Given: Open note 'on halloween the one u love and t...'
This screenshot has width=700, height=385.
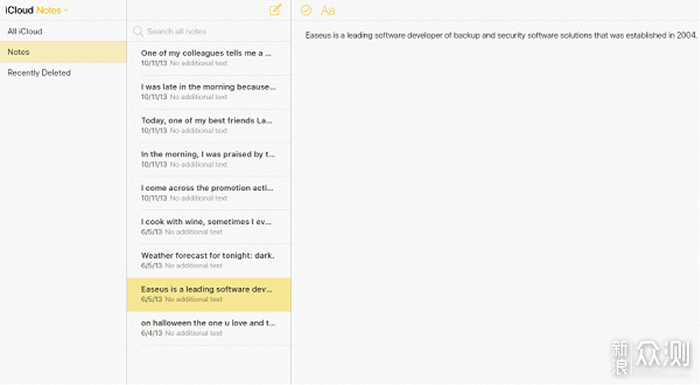Looking at the screenshot, I should click(x=209, y=328).
